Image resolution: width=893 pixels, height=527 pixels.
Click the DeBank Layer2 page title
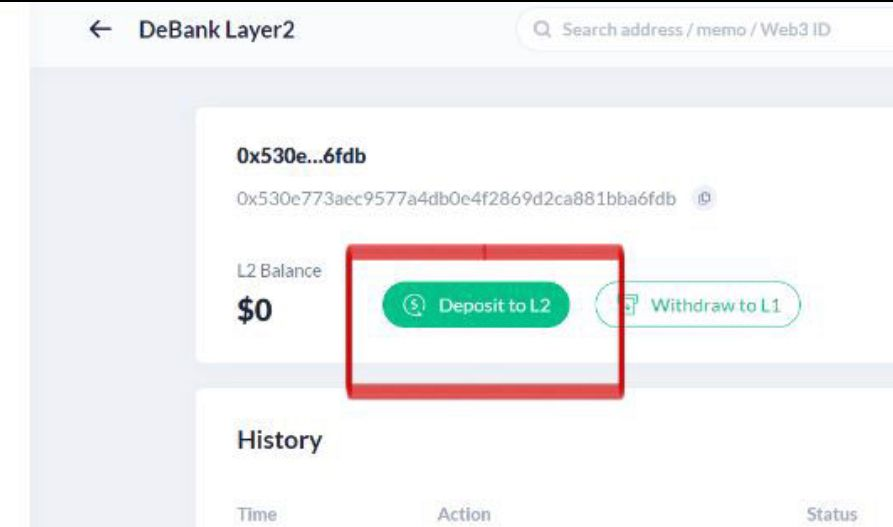coord(216,30)
